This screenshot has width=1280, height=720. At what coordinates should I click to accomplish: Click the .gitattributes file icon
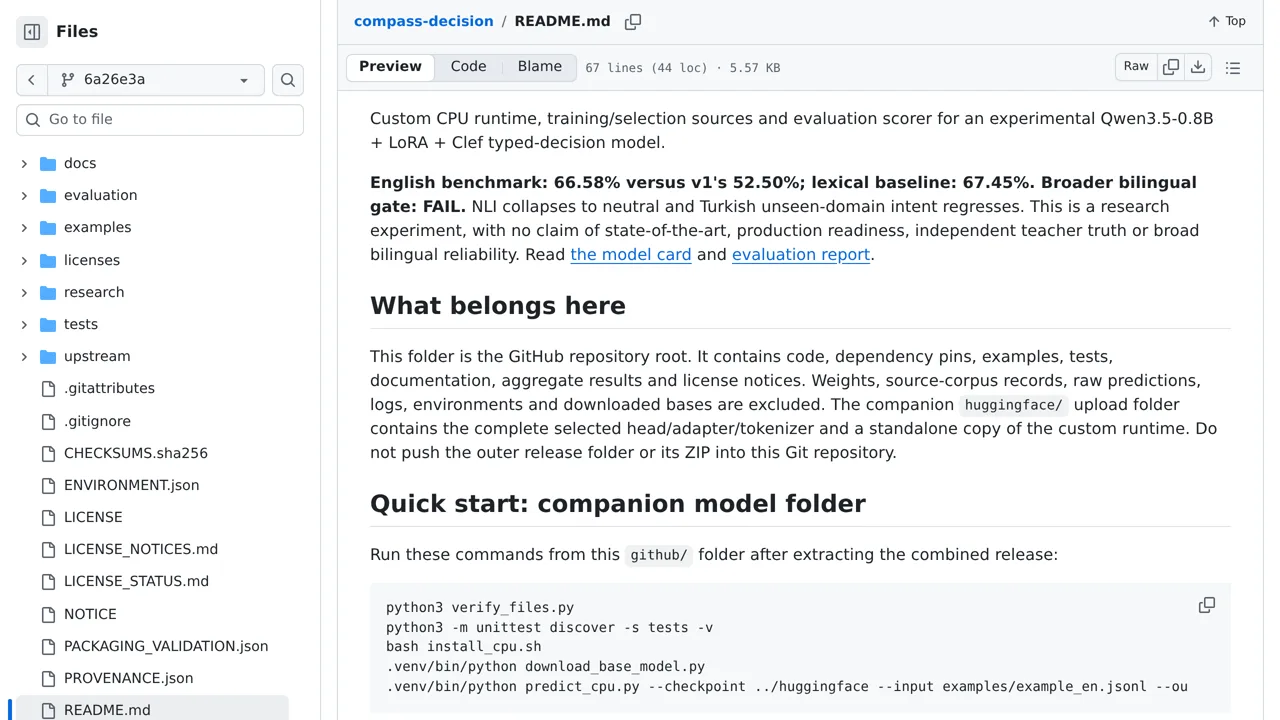coord(48,388)
